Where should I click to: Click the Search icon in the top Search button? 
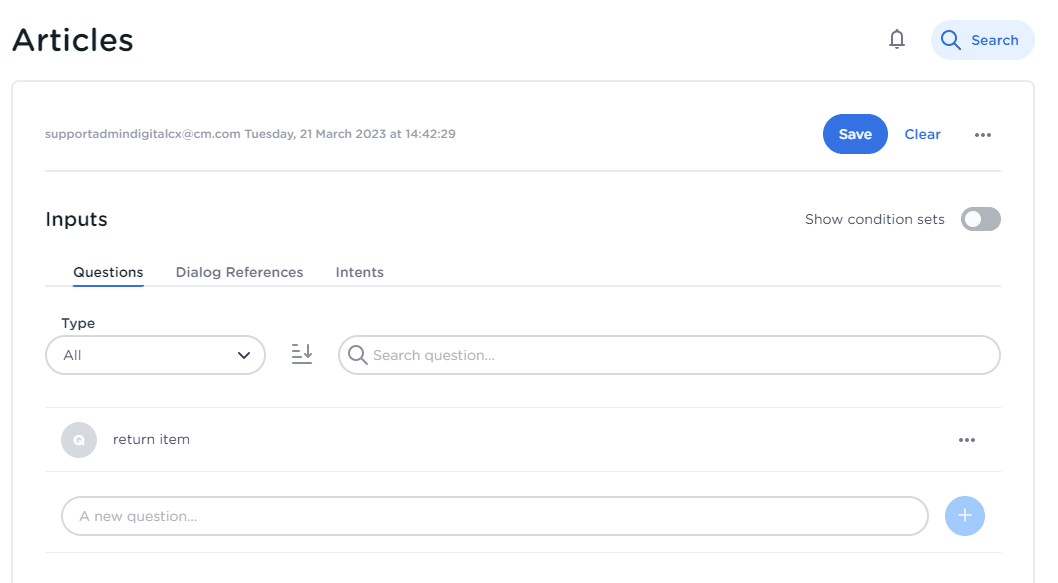(950, 40)
